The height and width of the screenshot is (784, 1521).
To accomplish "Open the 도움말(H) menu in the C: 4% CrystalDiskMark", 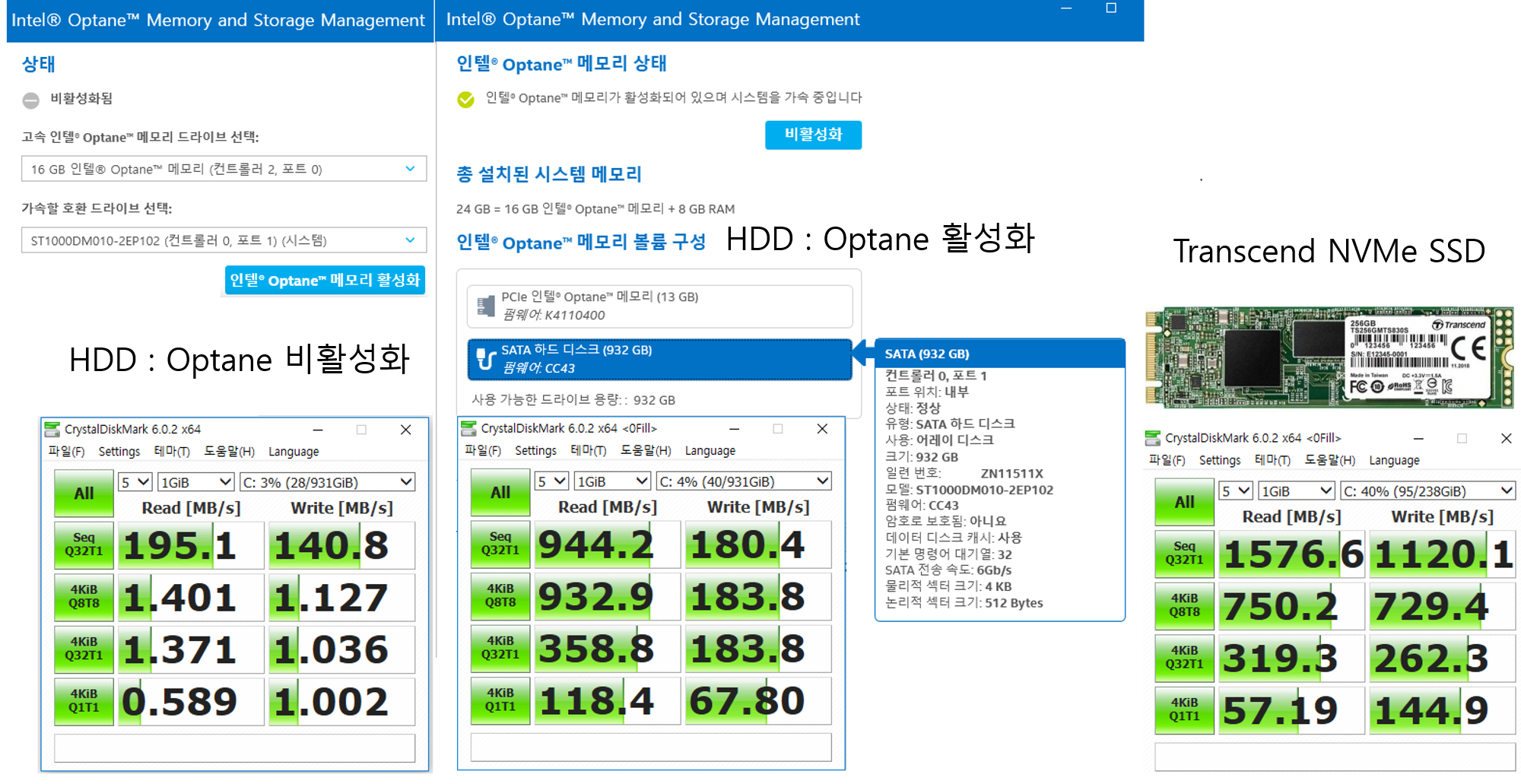I will tap(646, 451).
